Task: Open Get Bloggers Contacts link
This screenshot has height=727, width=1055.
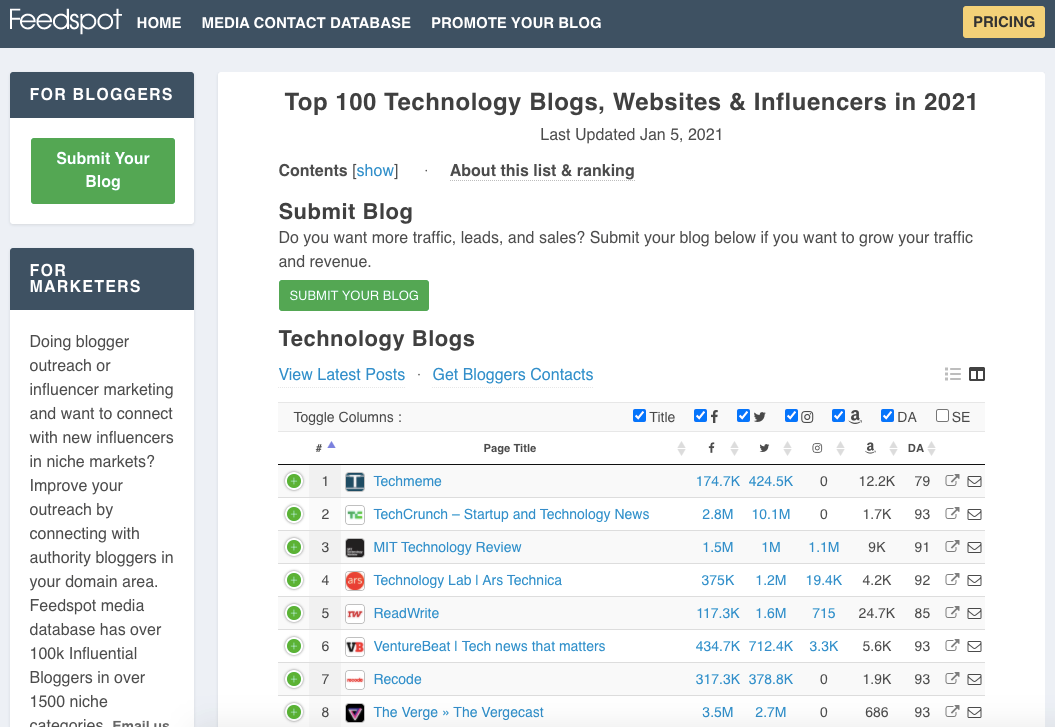Action: tap(513, 375)
